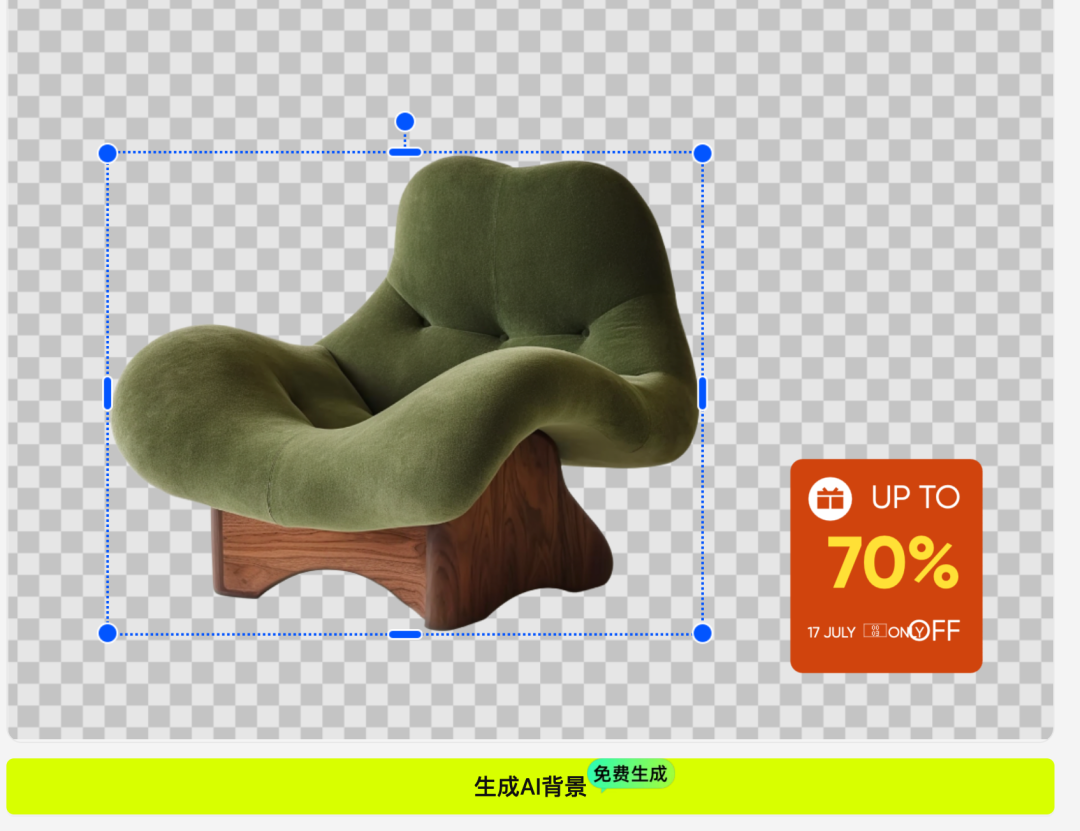Click the 免费生成 badge
The height and width of the screenshot is (831, 1080).
(631, 773)
